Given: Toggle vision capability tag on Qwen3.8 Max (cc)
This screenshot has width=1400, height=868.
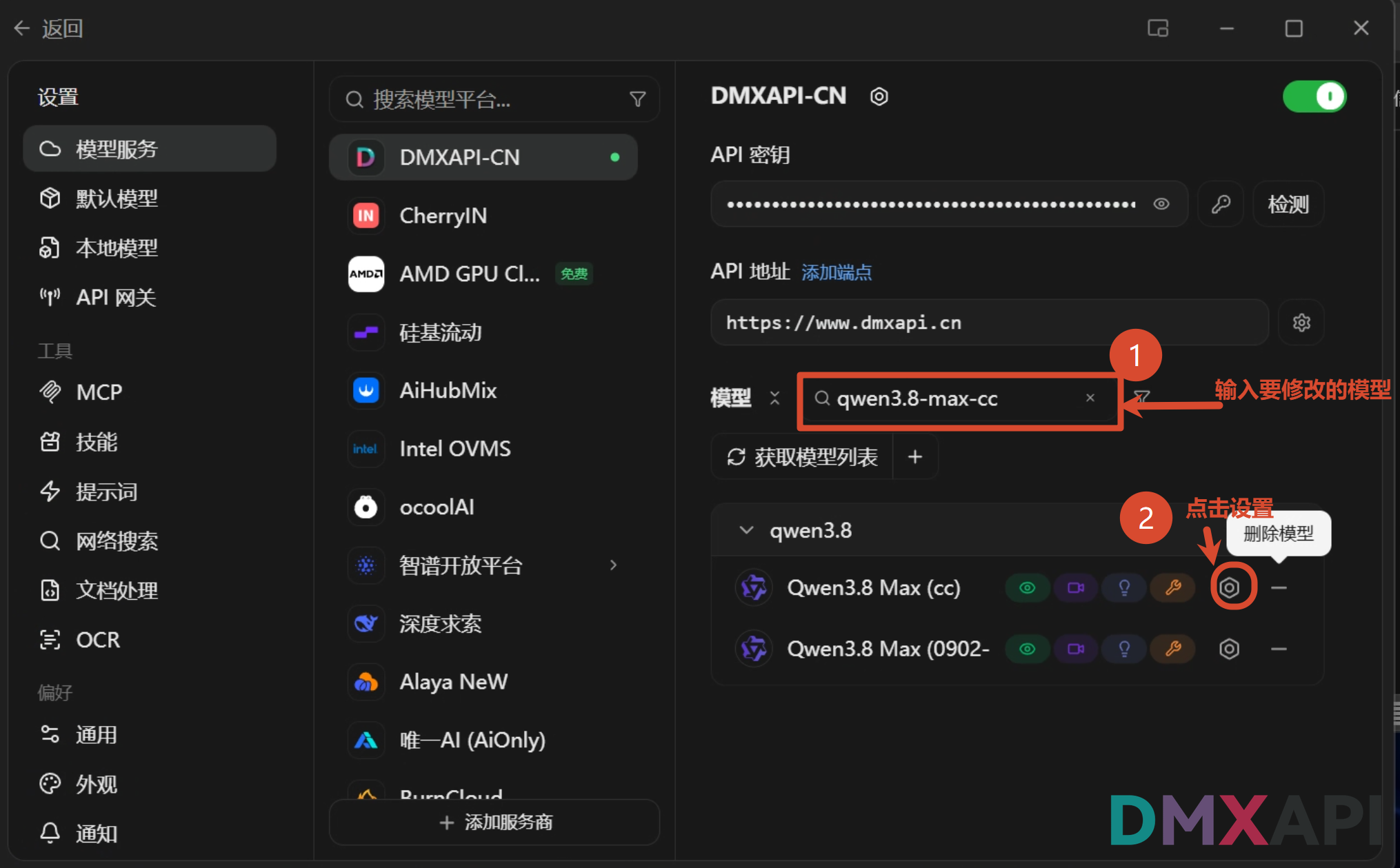Looking at the screenshot, I should (x=1028, y=587).
